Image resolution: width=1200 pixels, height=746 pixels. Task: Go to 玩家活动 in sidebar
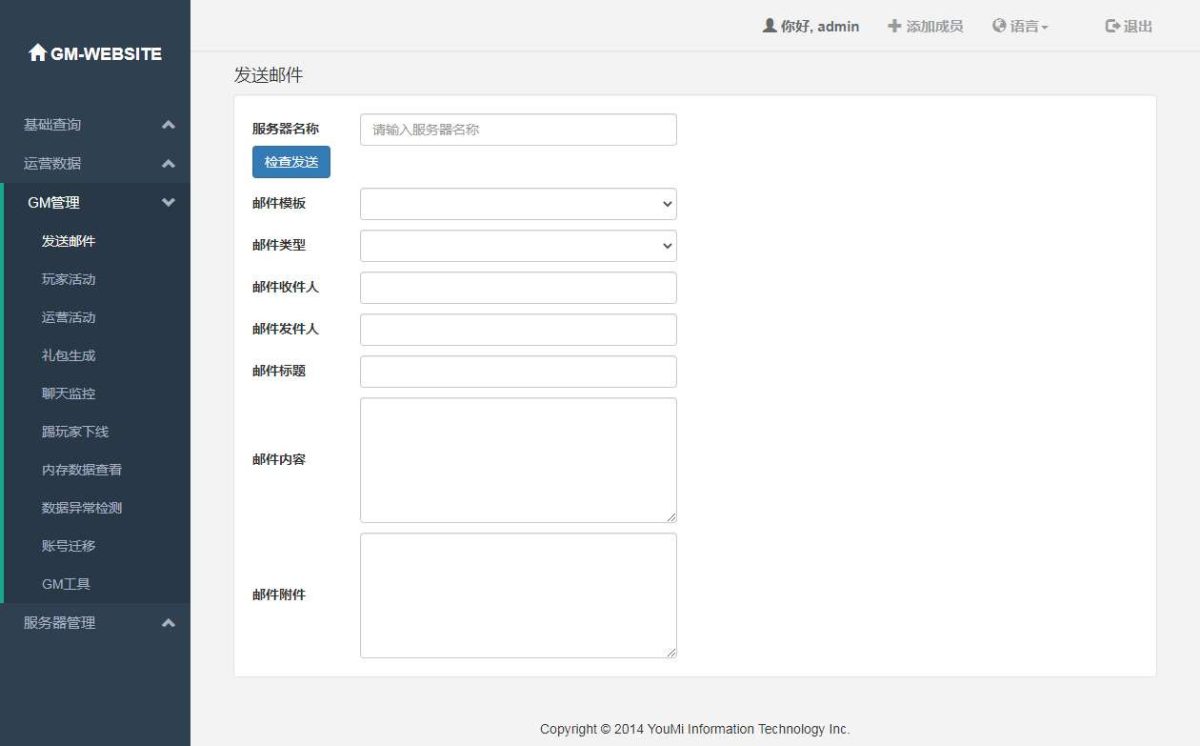(68, 279)
